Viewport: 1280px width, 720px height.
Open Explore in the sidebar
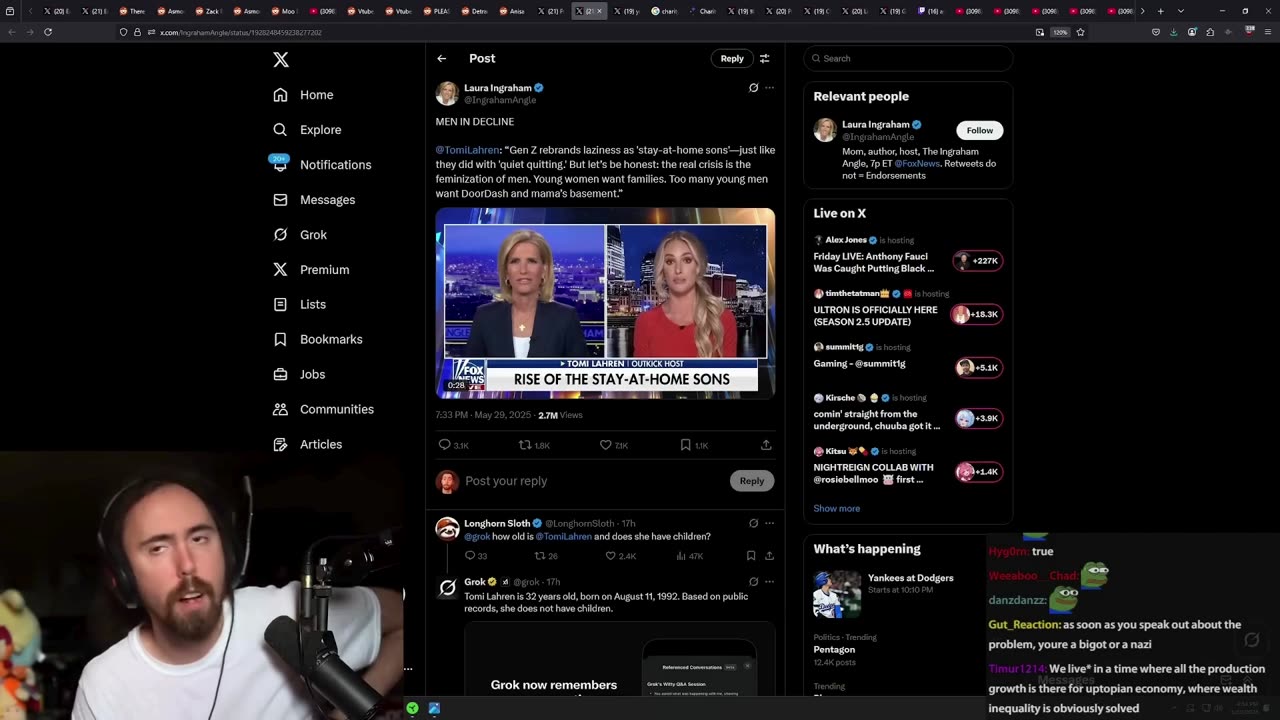point(307,130)
